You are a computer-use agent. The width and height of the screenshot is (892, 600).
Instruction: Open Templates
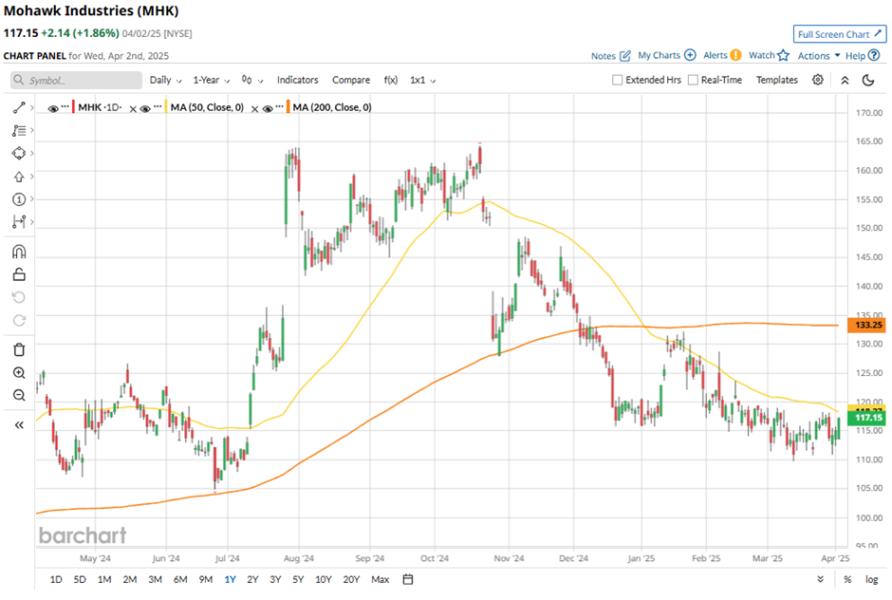777,80
